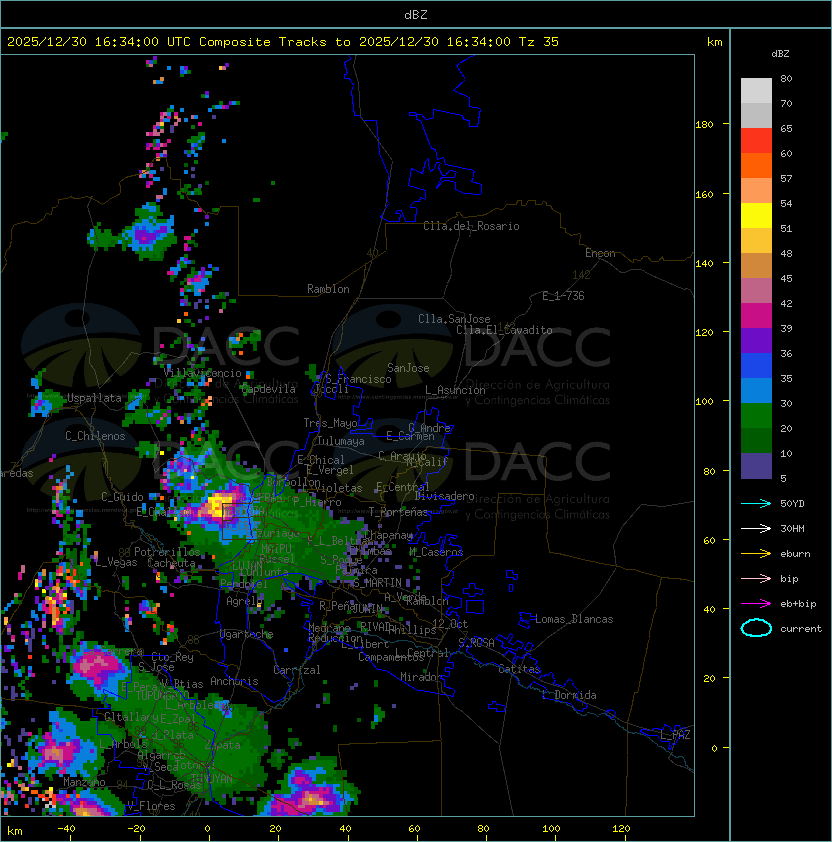The image size is (832, 842).
Task: Click the dBZ title at window top
Action: pos(416,14)
